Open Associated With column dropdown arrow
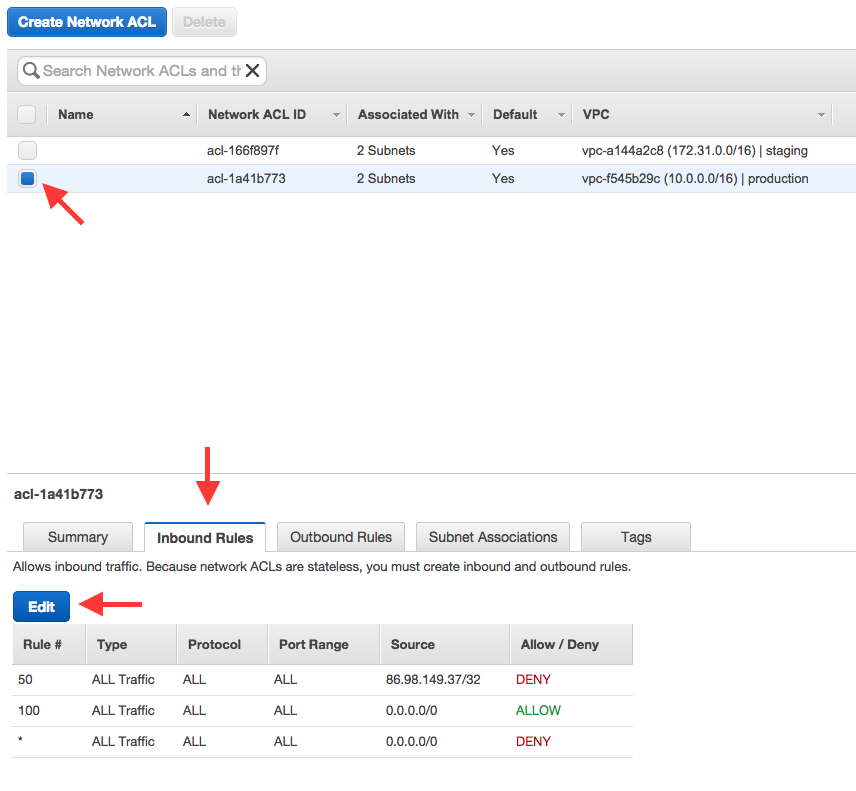The height and width of the screenshot is (791, 856). (x=472, y=115)
